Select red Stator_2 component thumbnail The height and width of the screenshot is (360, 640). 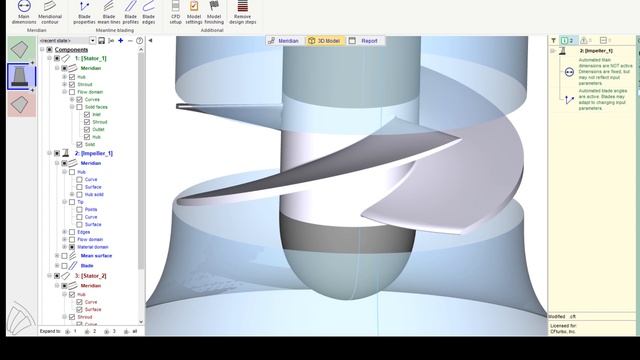(x=21, y=104)
